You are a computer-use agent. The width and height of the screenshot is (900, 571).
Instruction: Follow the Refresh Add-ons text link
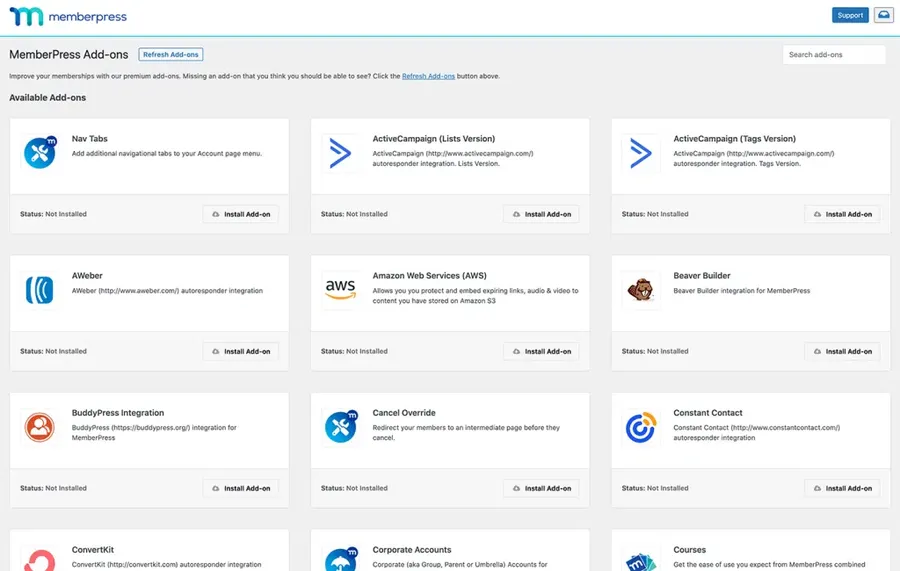(428, 76)
